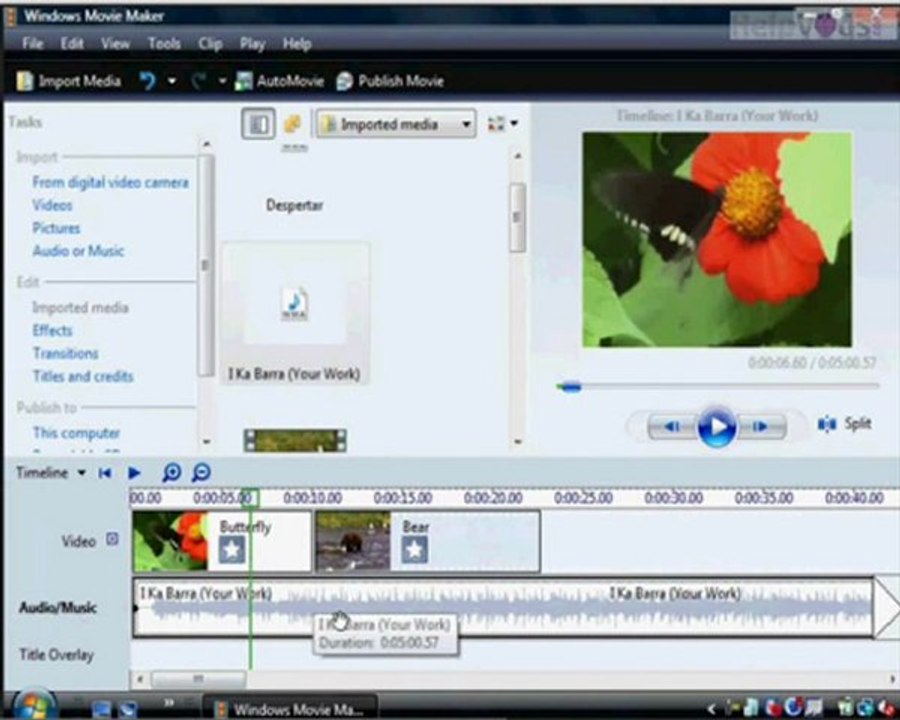Click the Despertar media item label
This screenshot has width=900, height=720.
(294, 205)
